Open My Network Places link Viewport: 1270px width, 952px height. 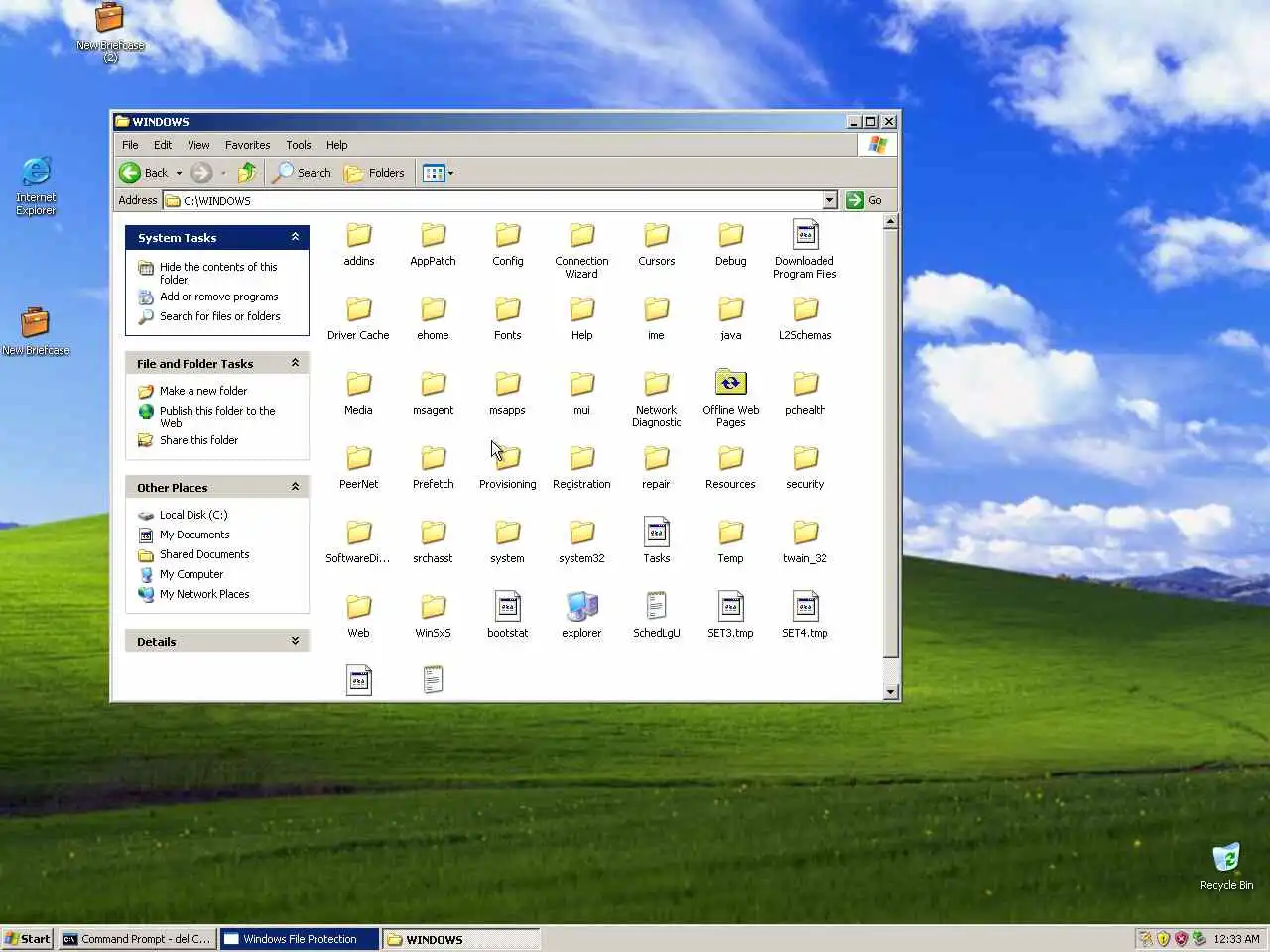204,594
